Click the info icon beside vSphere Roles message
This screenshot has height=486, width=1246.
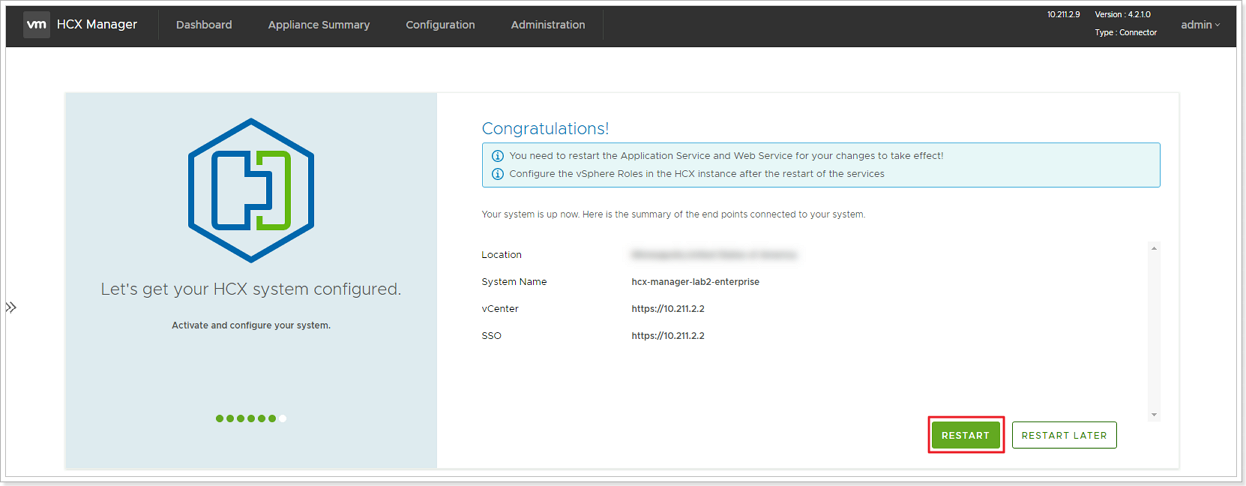(x=497, y=174)
